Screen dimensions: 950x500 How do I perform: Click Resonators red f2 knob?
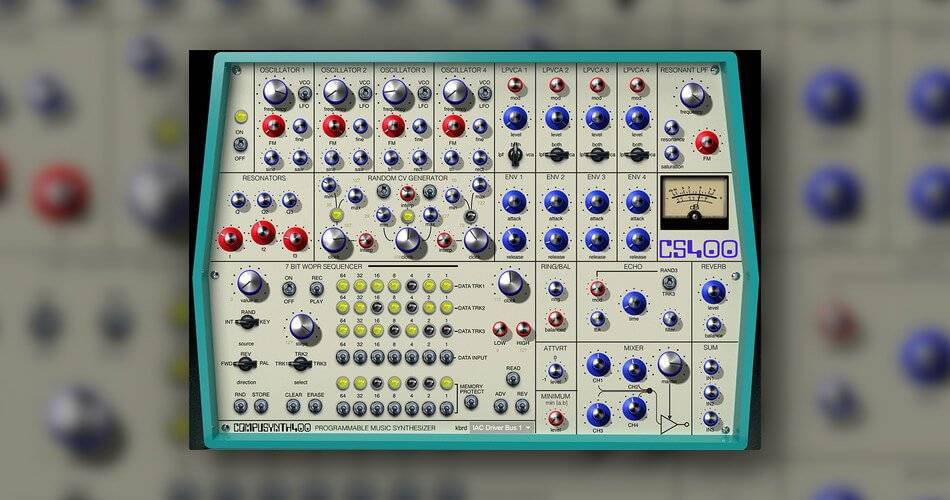[x=263, y=233]
